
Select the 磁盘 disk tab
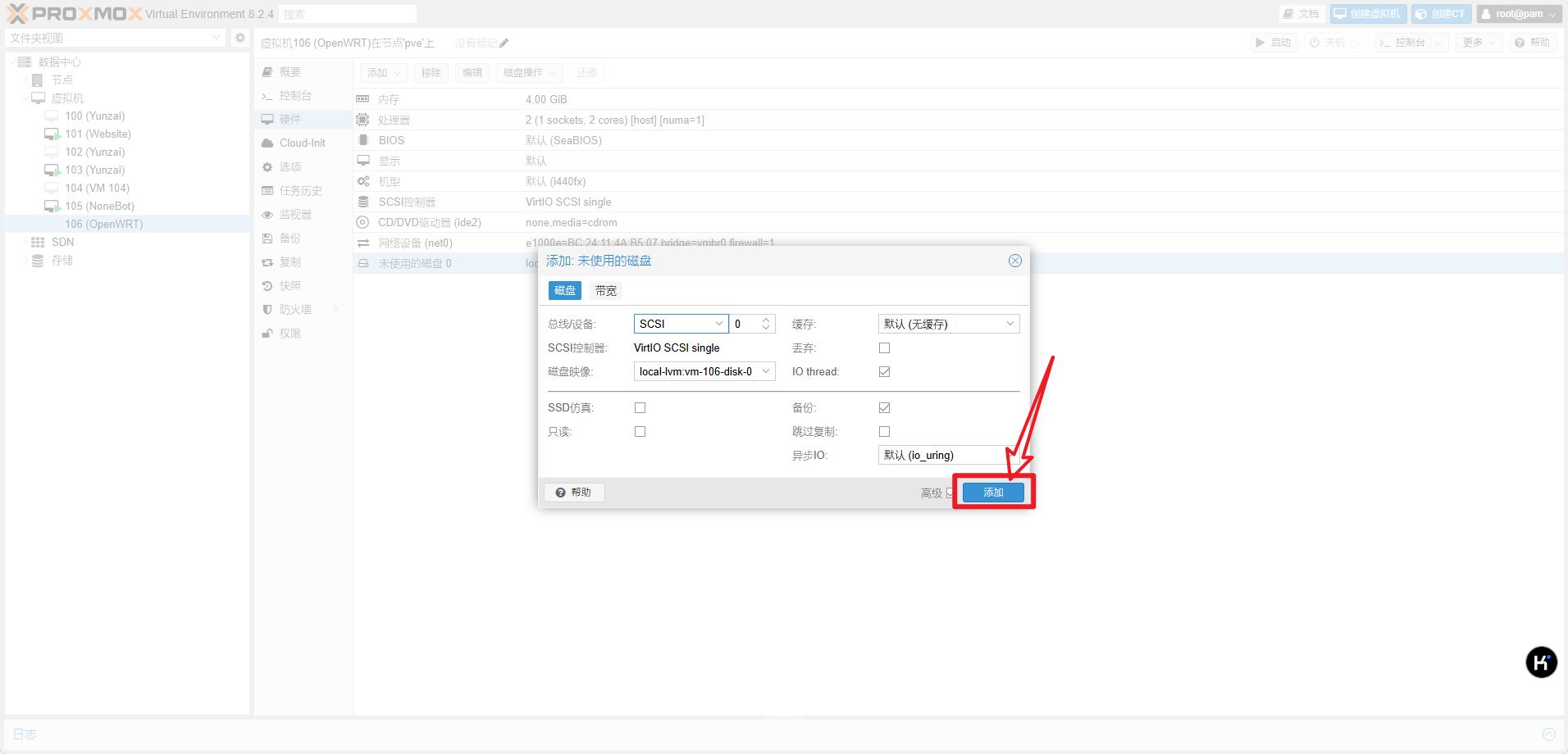coord(564,291)
